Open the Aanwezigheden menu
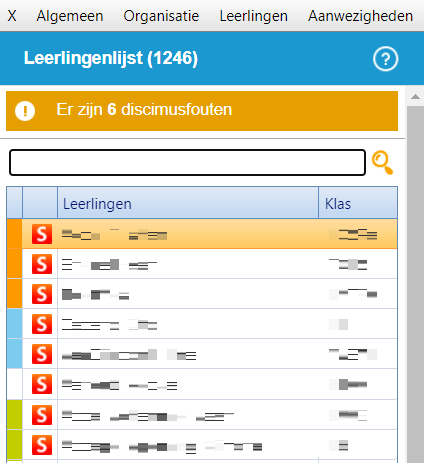This screenshot has width=424, height=463. click(360, 16)
